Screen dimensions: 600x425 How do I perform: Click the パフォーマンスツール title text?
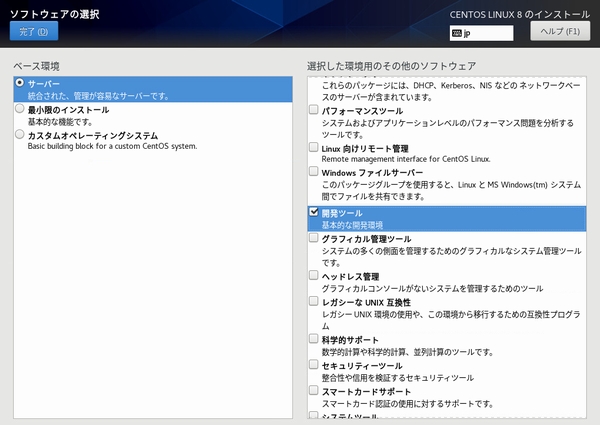pyautogui.click(x=362, y=111)
